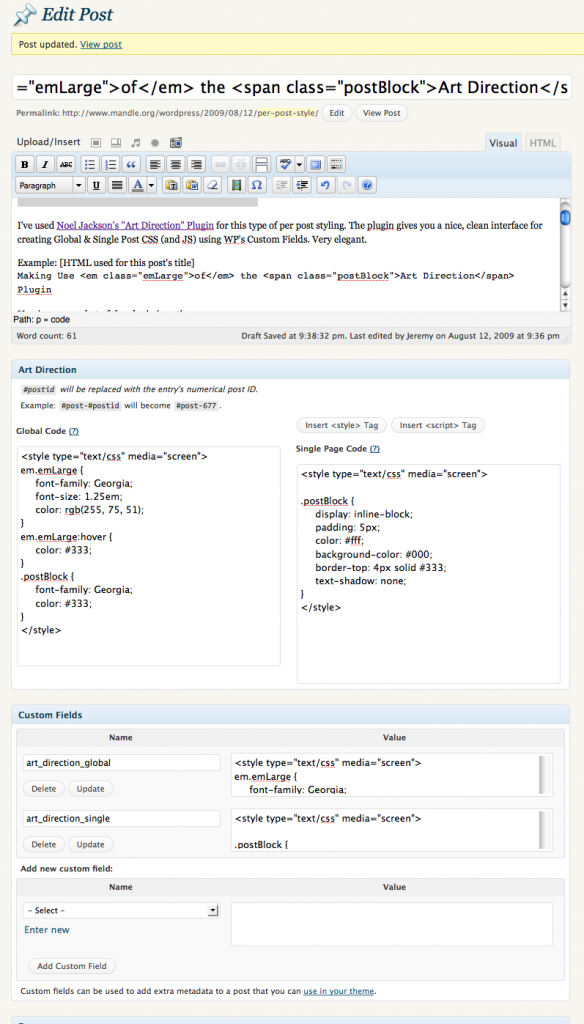The height and width of the screenshot is (1024, 584).
Task: Click into the post title field
Action: point(291,88)
